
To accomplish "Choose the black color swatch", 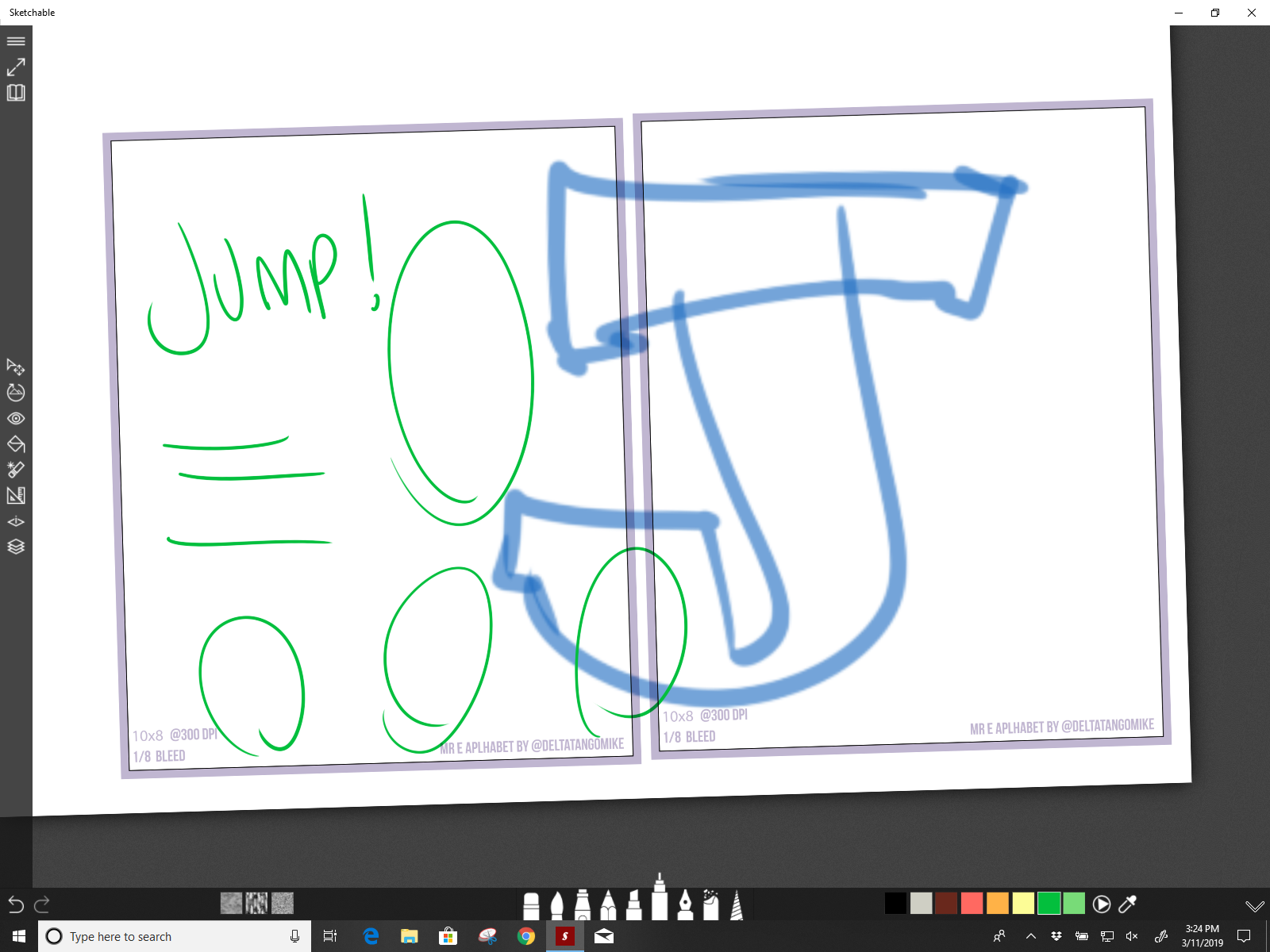I will pyautogui.click(x=895, y=904).
